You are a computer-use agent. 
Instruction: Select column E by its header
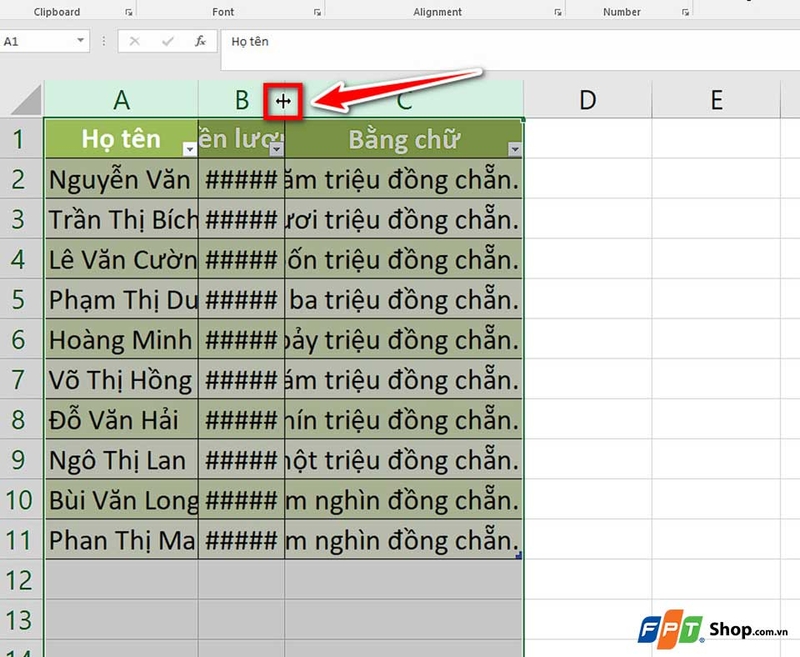coord(716,99)
